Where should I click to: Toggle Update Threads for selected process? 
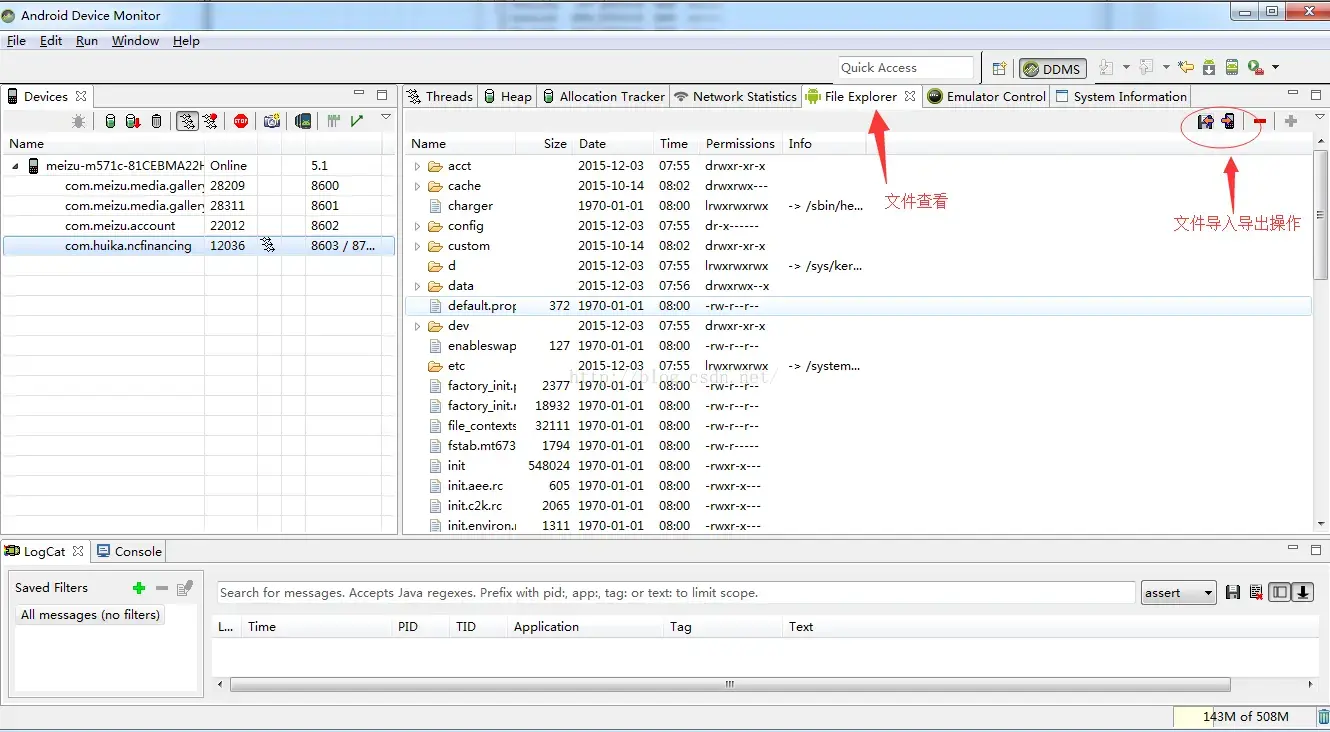[x=187, y=121]
